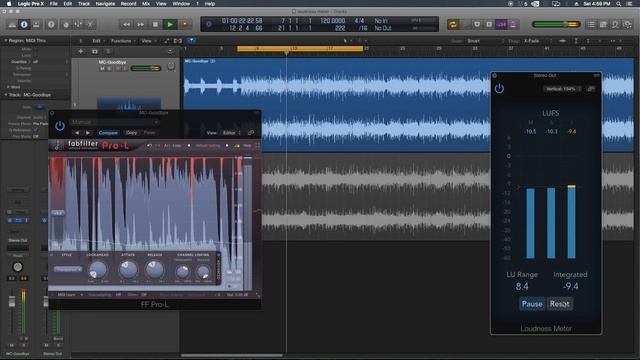Go to next preset arrow in Pro-L header
640x360 pixels.
click(88, 133)
